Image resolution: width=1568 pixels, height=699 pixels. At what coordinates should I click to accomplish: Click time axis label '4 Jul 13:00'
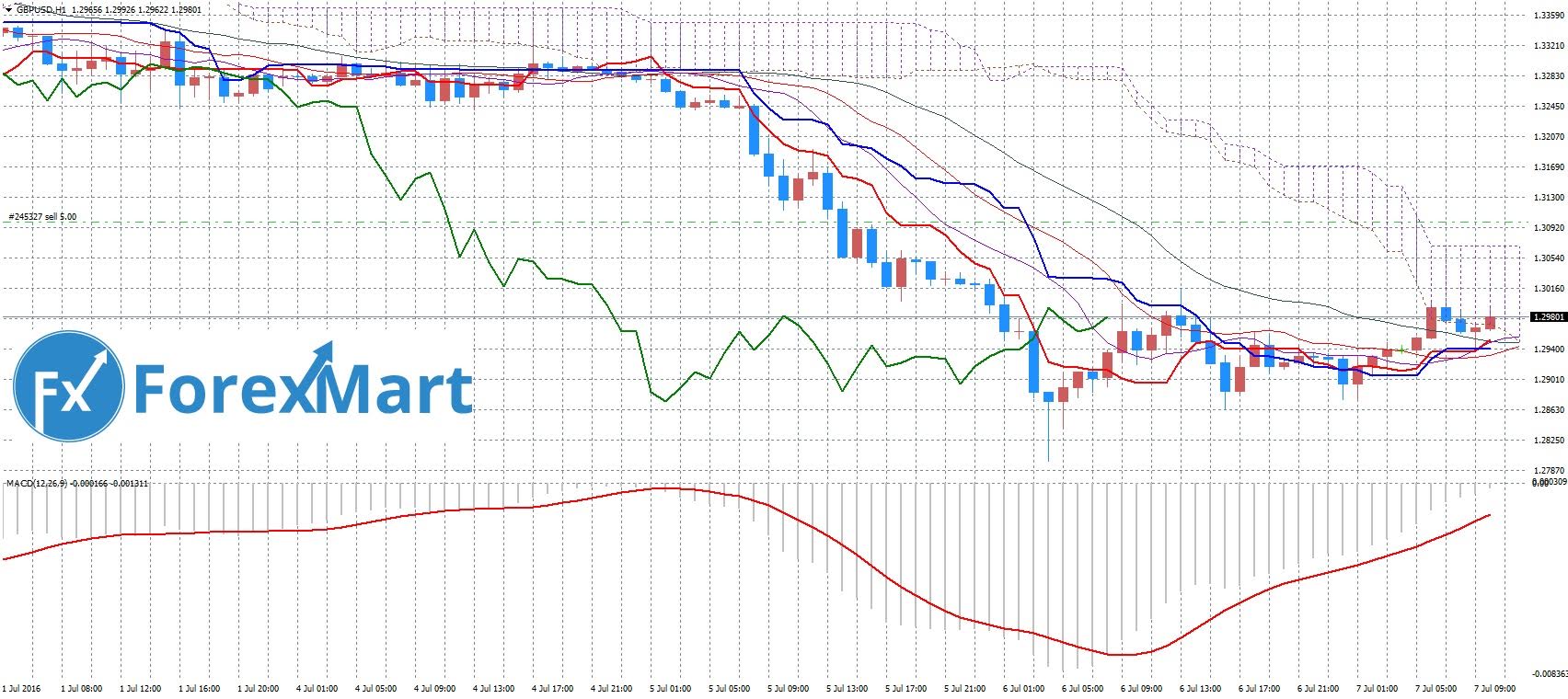pyautogui.click(x=493, y=688)
